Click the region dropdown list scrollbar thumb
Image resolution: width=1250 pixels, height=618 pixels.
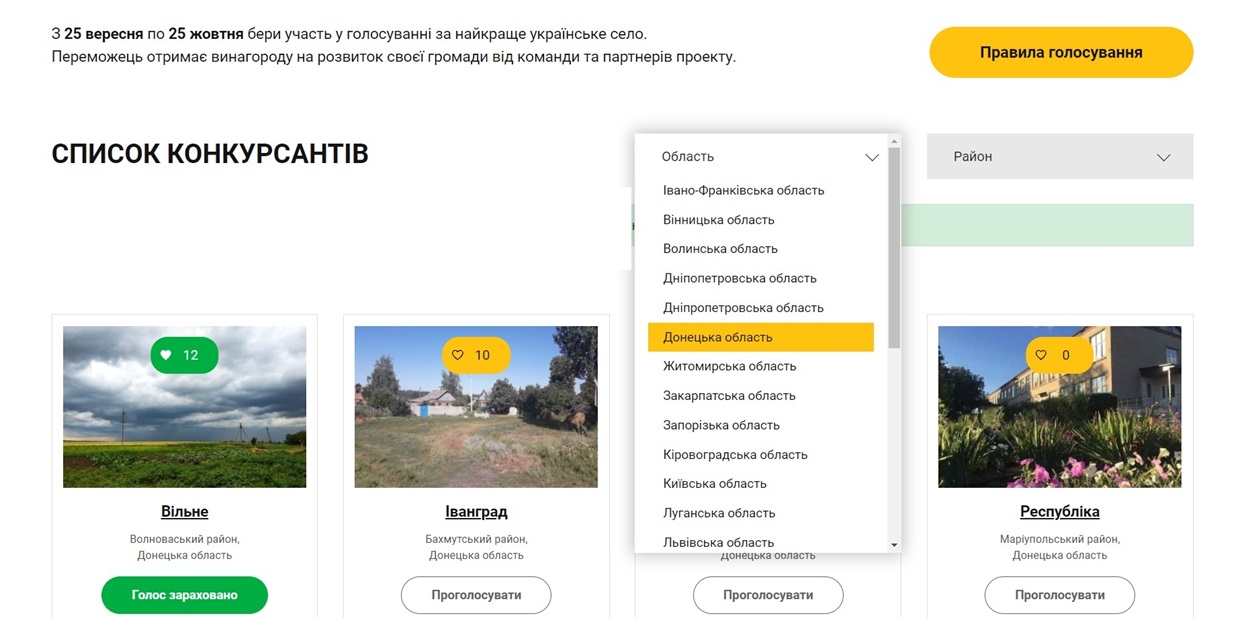pyautogui.click(x=894, y=248)
